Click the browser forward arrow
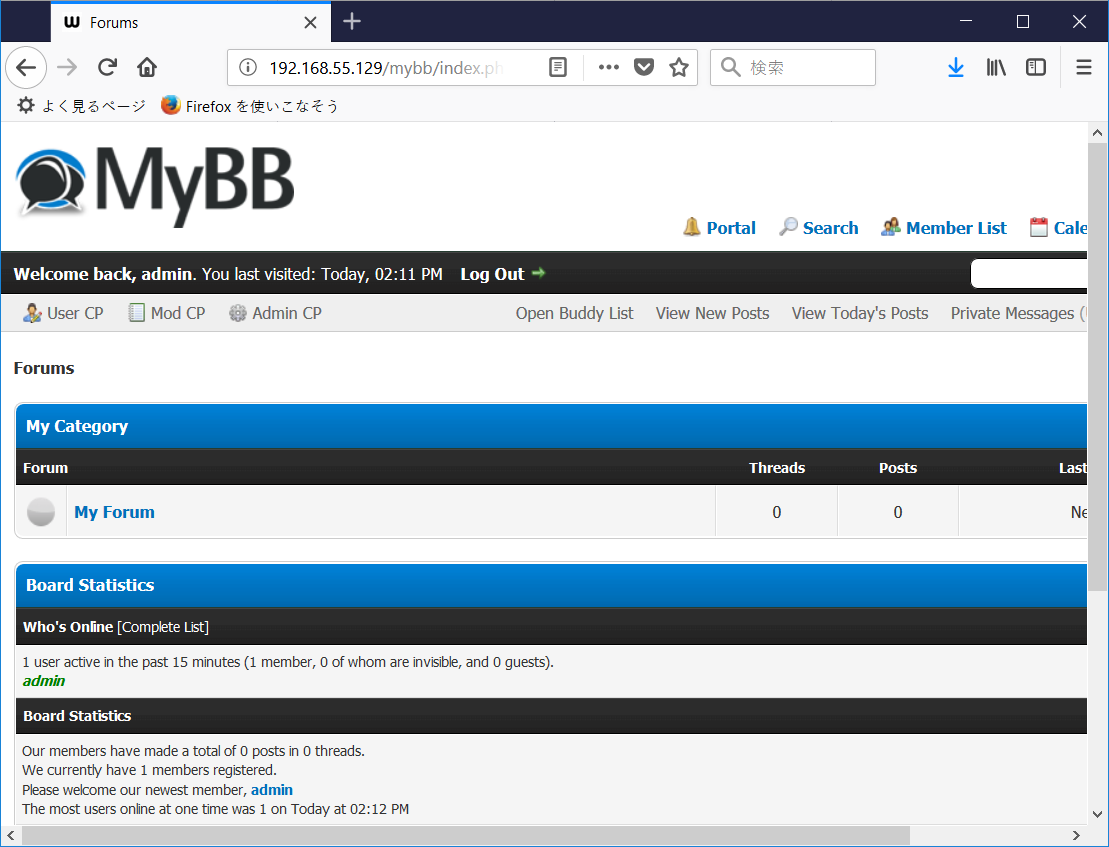1109x847 pixels. click(67, 67)
